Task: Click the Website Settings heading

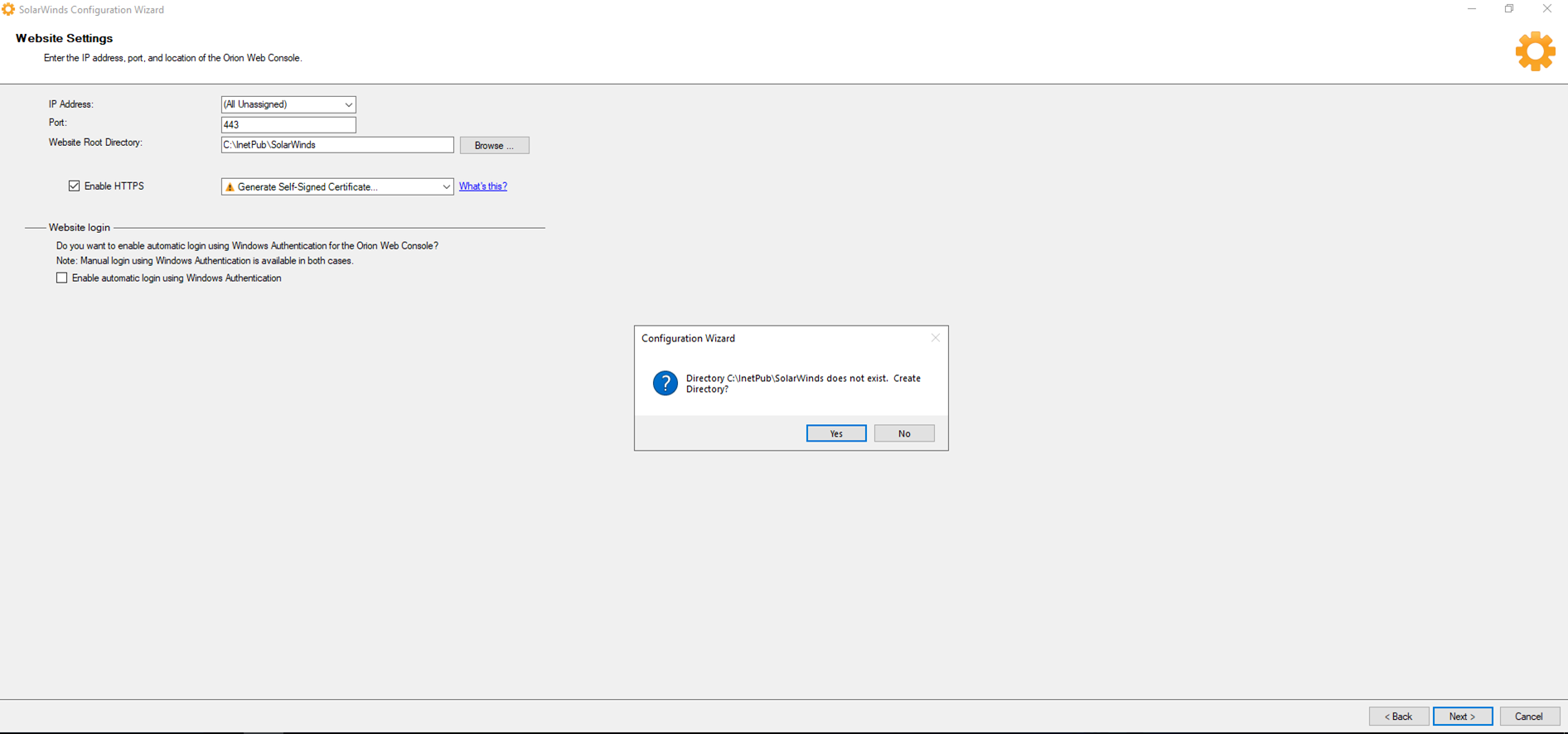Action: point(64,38)
